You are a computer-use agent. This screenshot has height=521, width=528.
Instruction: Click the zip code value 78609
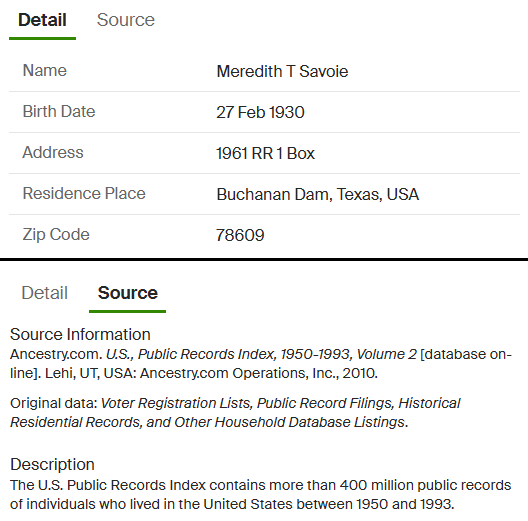pos(240,235)
